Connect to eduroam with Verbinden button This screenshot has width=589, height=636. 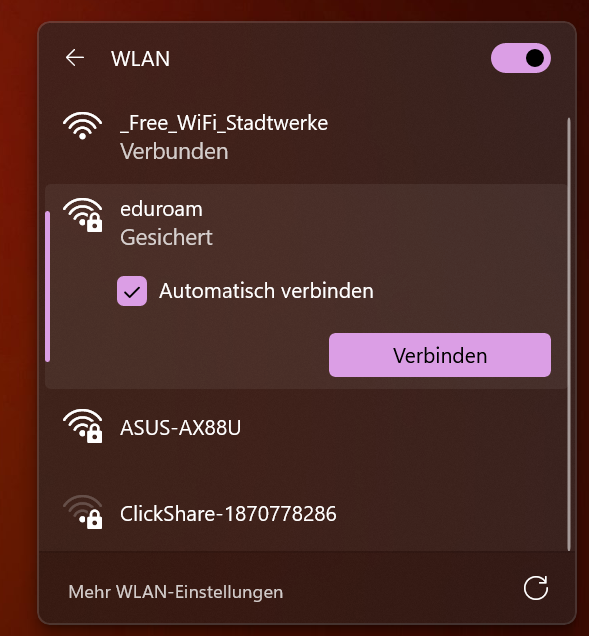(x=440, y=355)
